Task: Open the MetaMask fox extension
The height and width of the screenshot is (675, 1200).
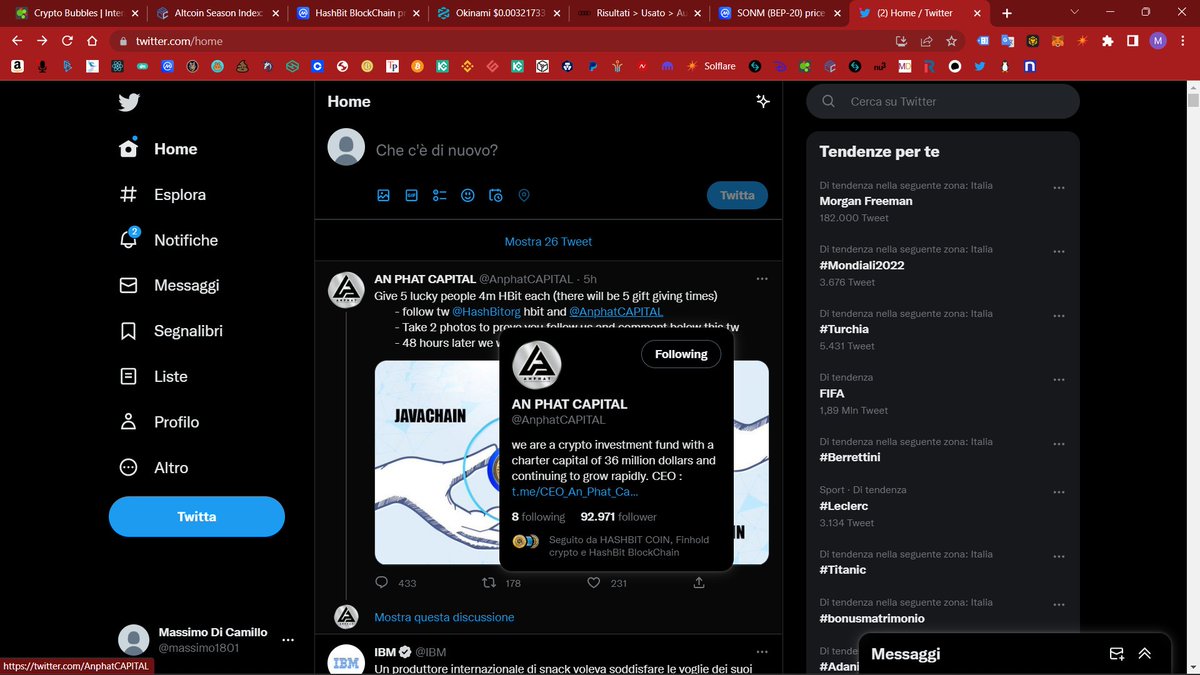Action: [x=1058, y=41]
